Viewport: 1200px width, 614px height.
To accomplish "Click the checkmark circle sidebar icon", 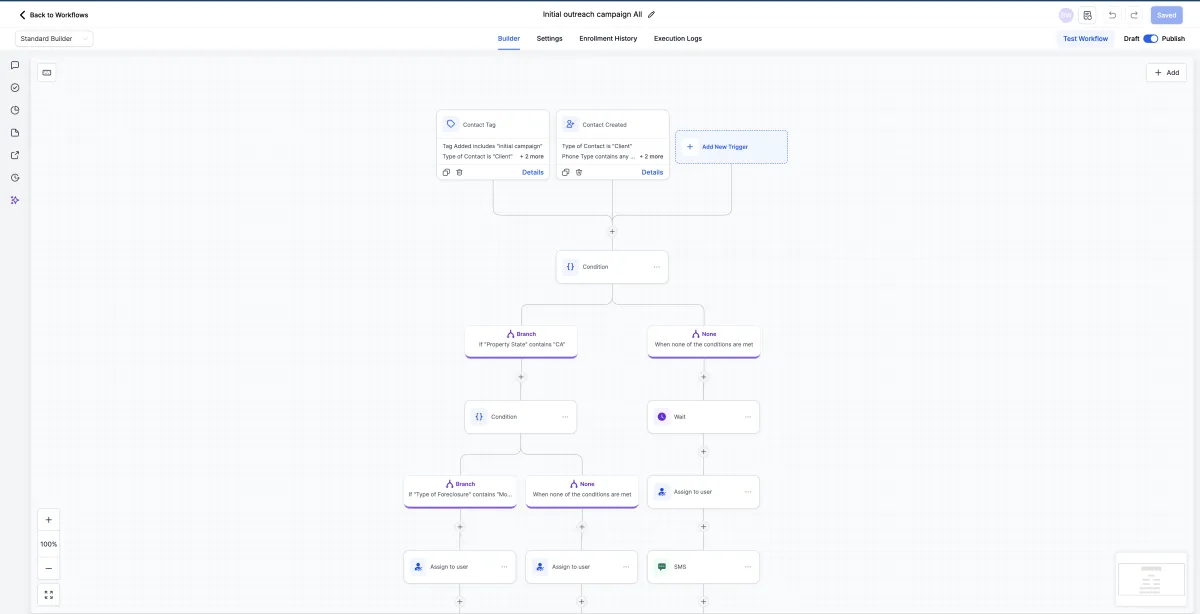I will click(15, 88).
